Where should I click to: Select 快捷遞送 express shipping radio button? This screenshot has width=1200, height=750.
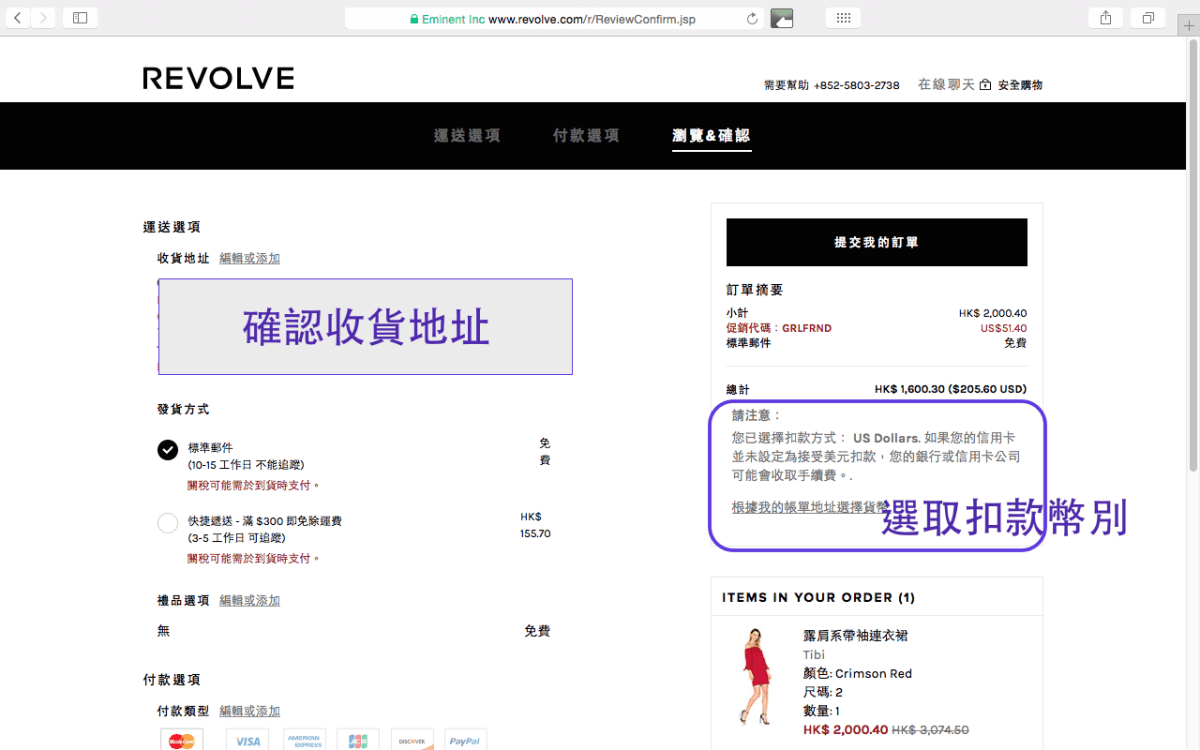168,523
